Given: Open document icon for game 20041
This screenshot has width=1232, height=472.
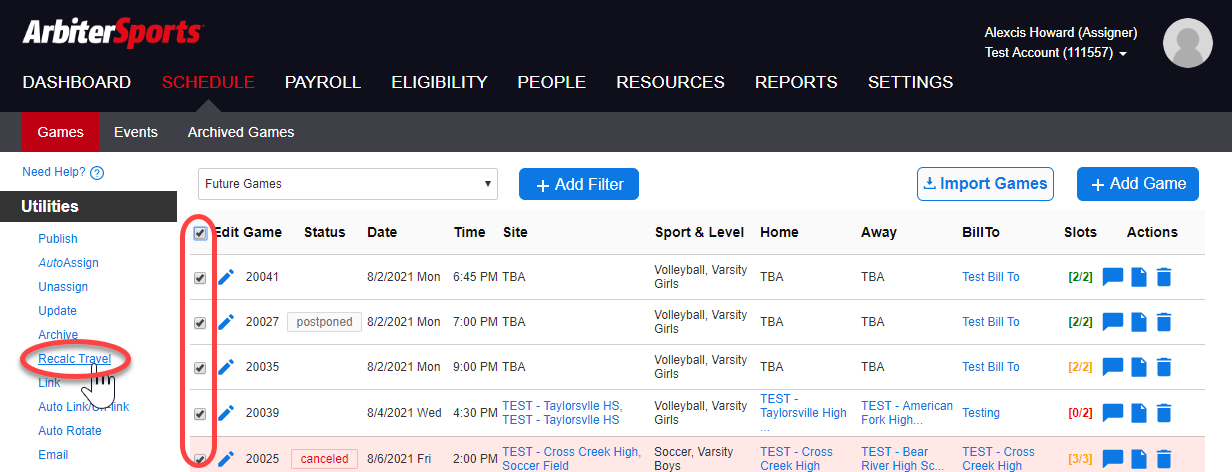Looking at the screenshot, I should pos(1141,277).
